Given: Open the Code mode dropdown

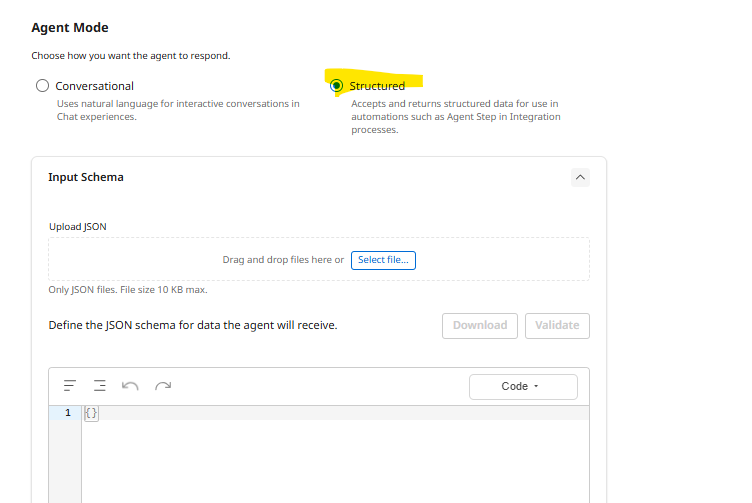Looking at the screenshot, I should (x=523, y=387).
